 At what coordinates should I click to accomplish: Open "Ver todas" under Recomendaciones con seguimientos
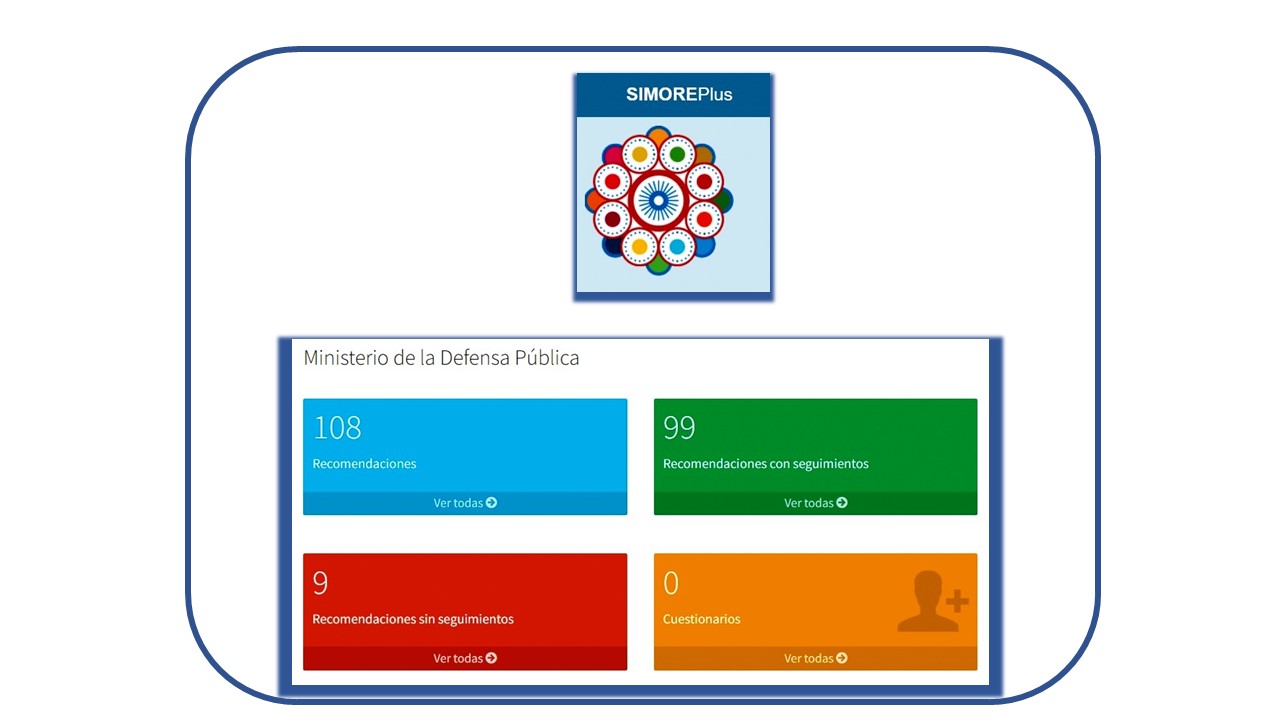[x=815, y=503]
